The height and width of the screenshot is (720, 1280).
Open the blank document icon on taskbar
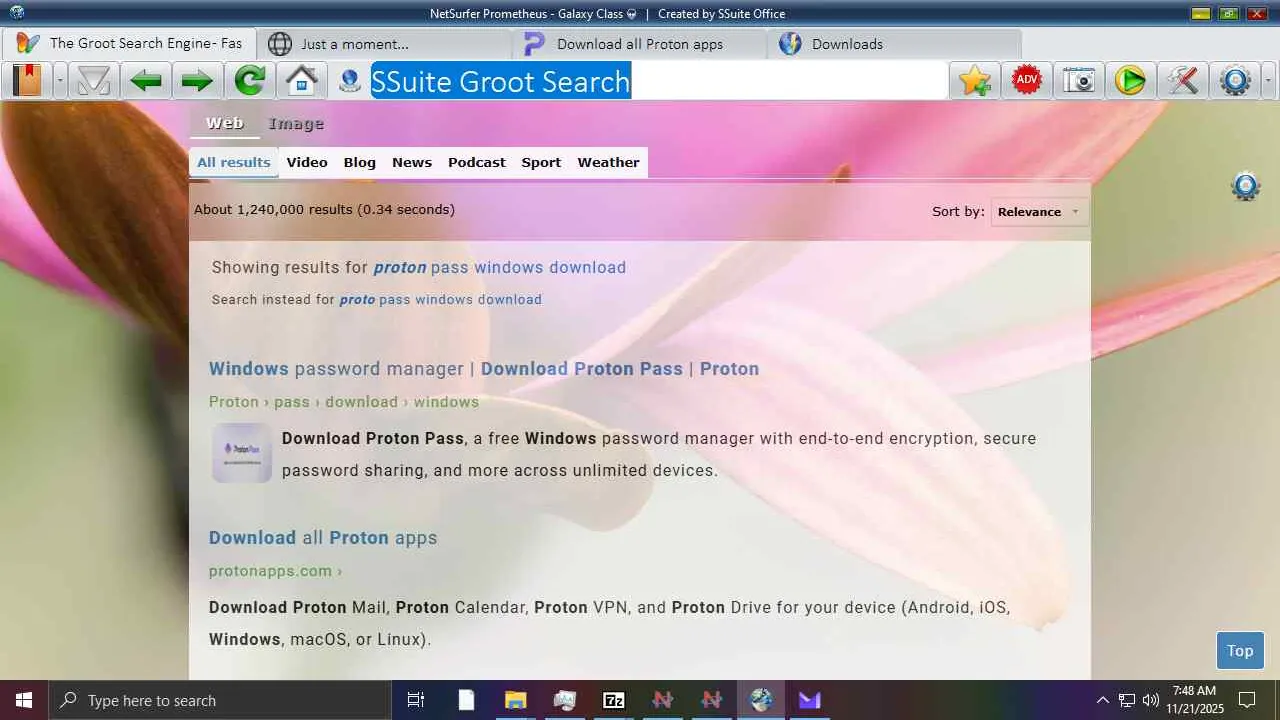pos(466,700)
